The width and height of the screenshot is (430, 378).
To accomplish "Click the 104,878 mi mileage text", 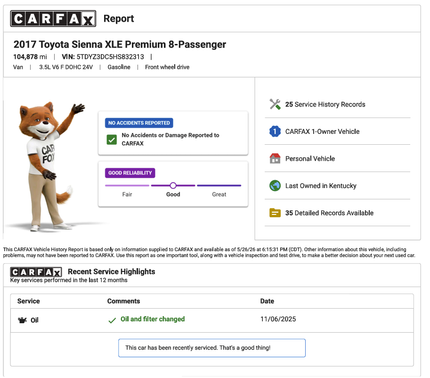I will coord(30,57).
